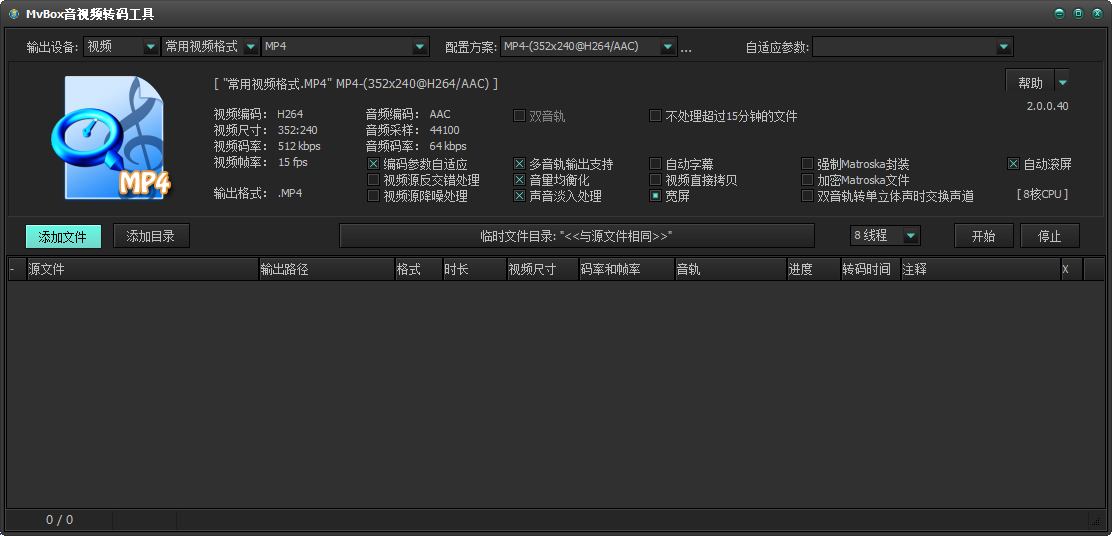Click the 添加目录 button
1112x536 pixels.
(x=151, y=236)
